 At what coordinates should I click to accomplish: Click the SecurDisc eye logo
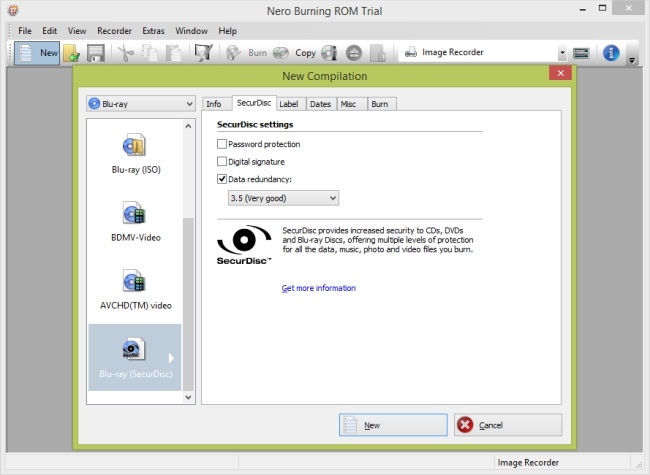(244, 245)
